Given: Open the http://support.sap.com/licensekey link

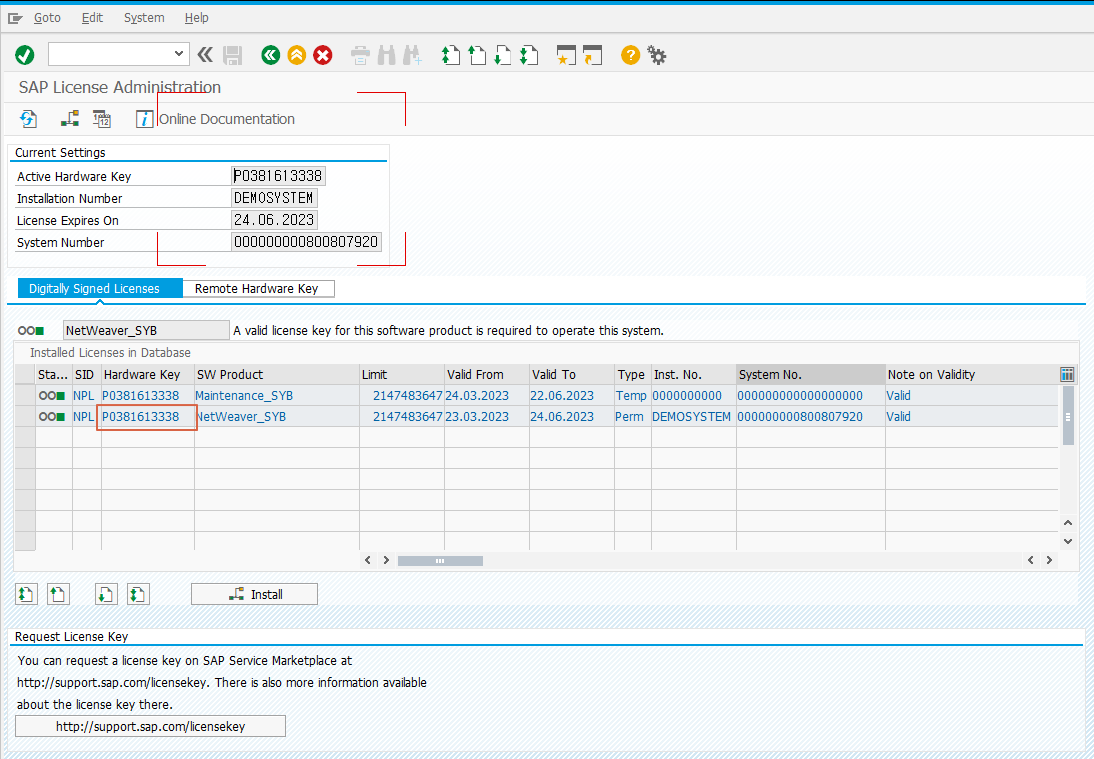Looking at the screenshot, I should [x=149, y=725].
